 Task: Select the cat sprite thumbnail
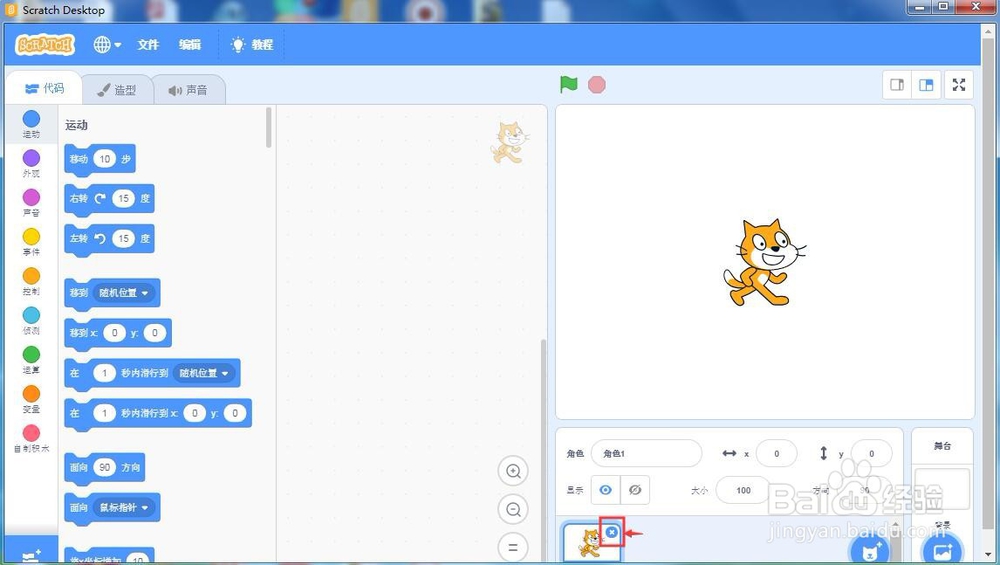click(x=591, y=543)
